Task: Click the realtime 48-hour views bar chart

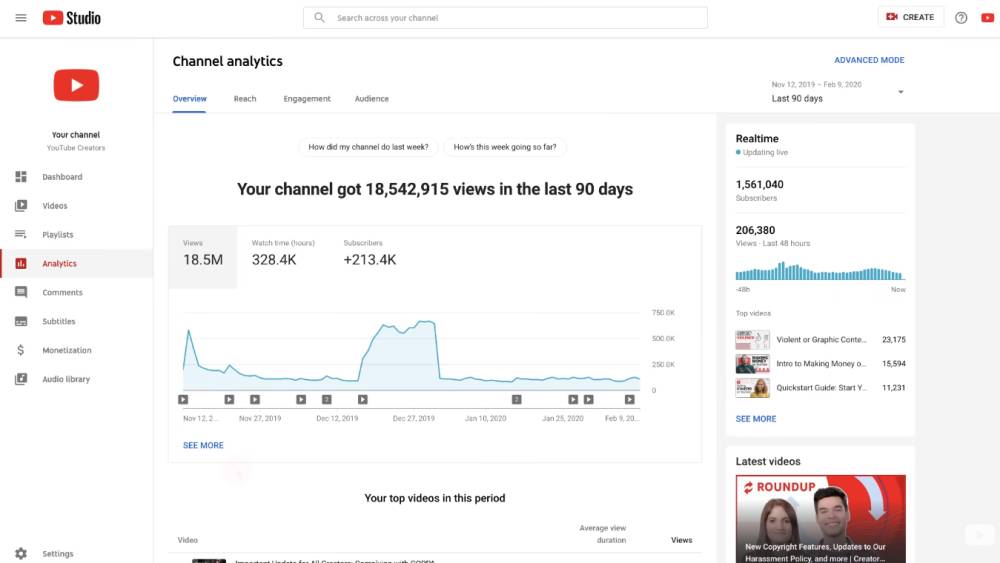Action: click(x=820, y=271)
